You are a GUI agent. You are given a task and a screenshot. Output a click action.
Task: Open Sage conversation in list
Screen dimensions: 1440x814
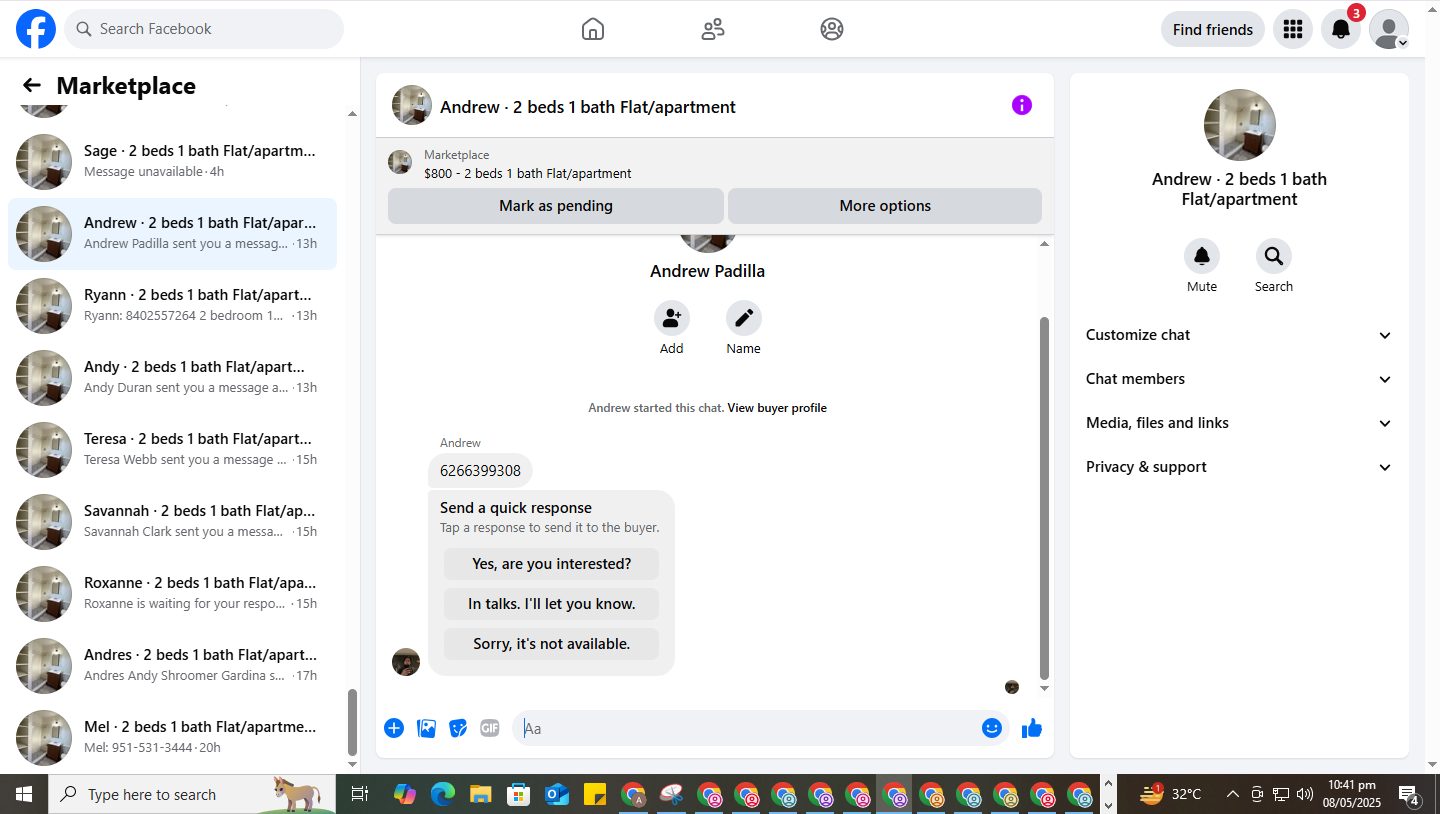click(172, 161)
